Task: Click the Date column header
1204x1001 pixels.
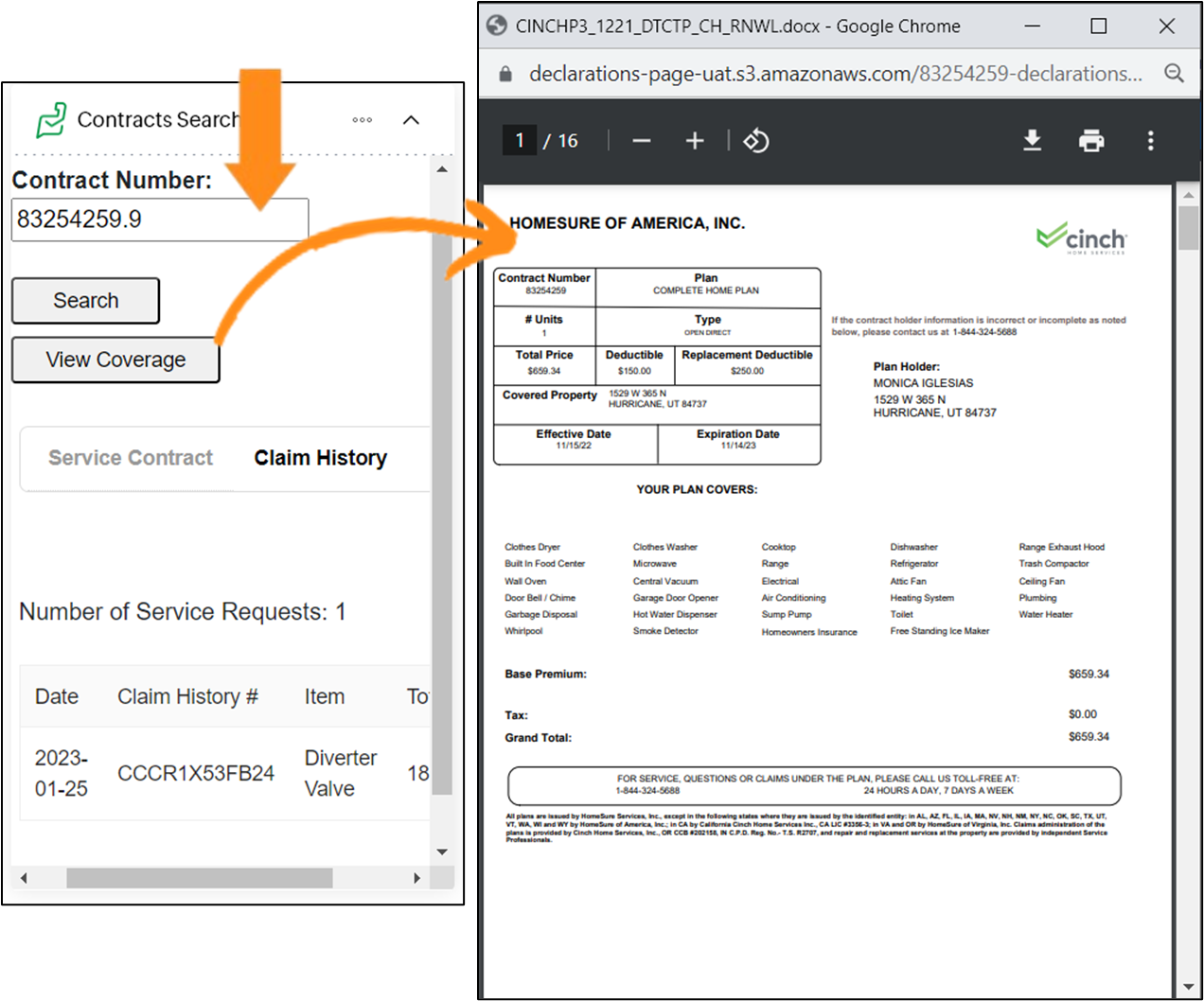Action: click(x=57, y=696)
